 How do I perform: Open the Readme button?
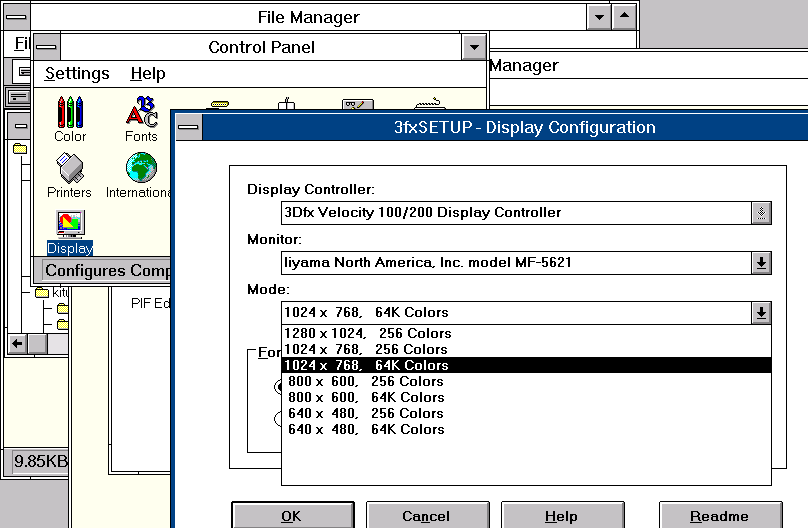(x=720, y=516)
